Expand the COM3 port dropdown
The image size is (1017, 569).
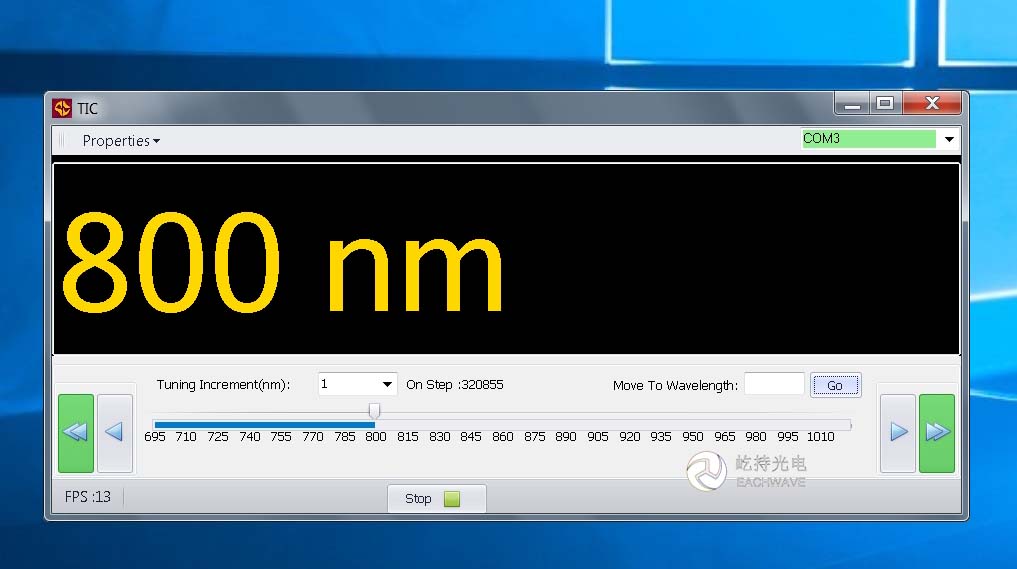(949, 140)
